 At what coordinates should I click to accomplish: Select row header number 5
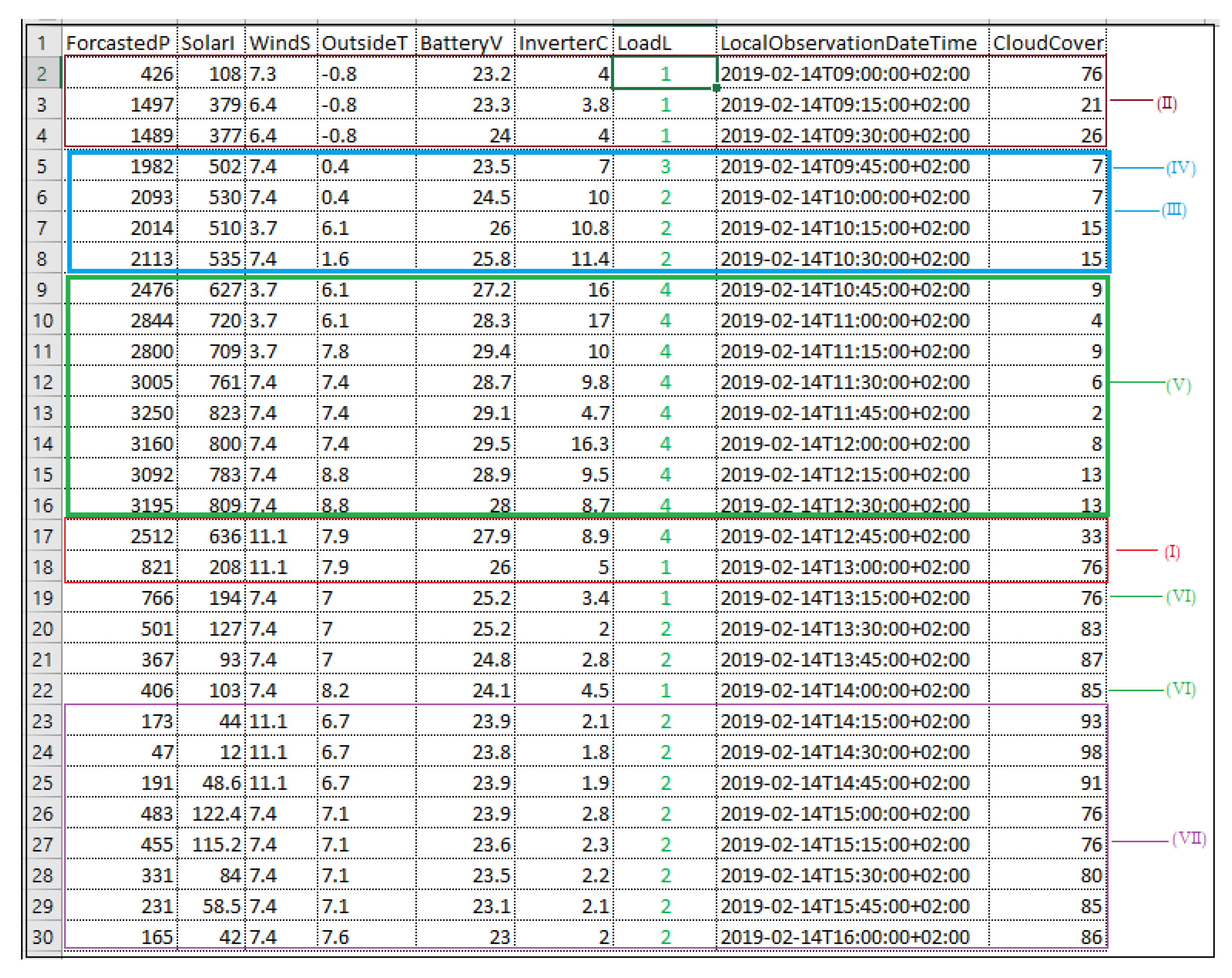tap(43, 166)
